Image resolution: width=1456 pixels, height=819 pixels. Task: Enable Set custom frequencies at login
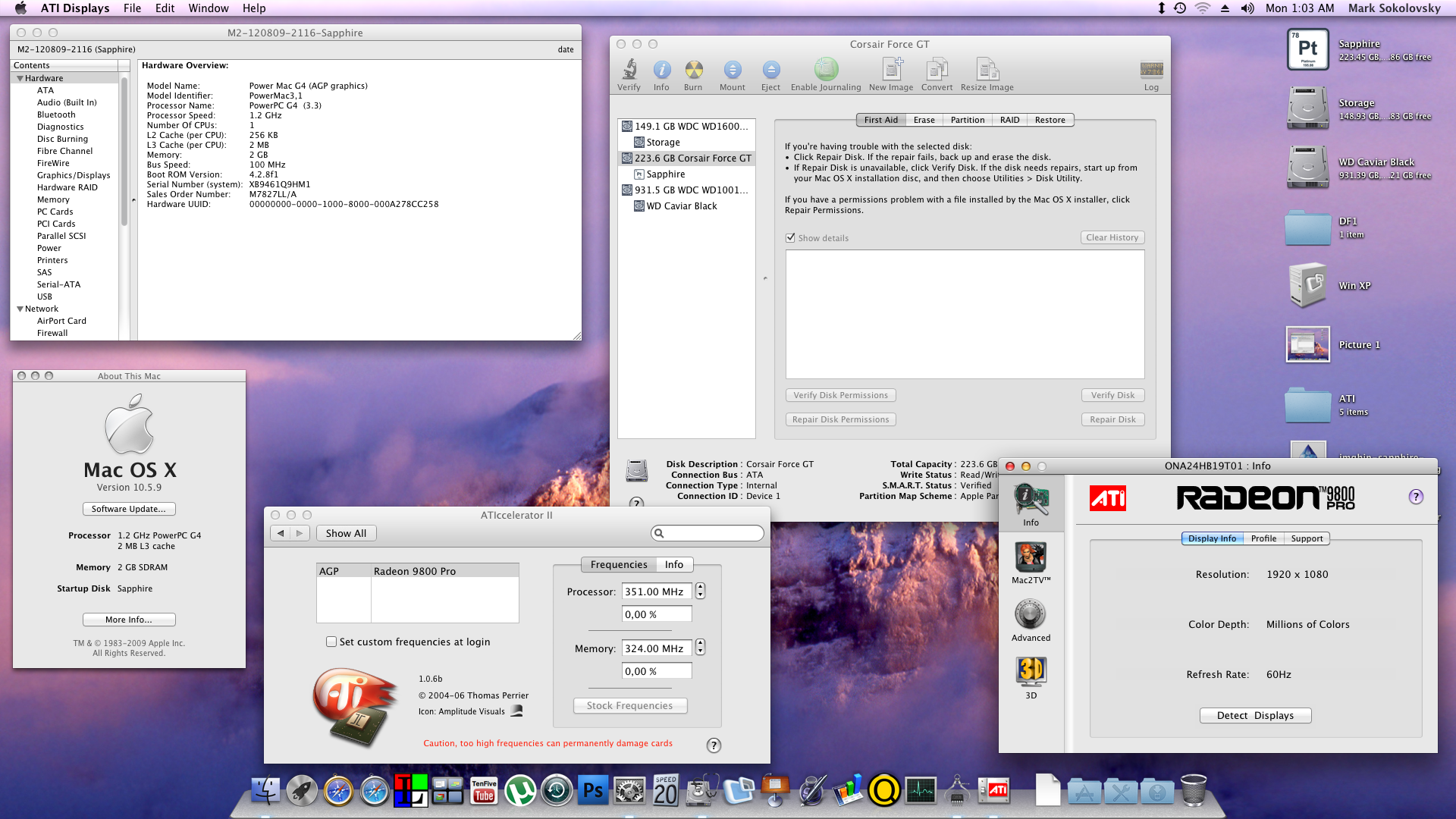pos(331,642)
